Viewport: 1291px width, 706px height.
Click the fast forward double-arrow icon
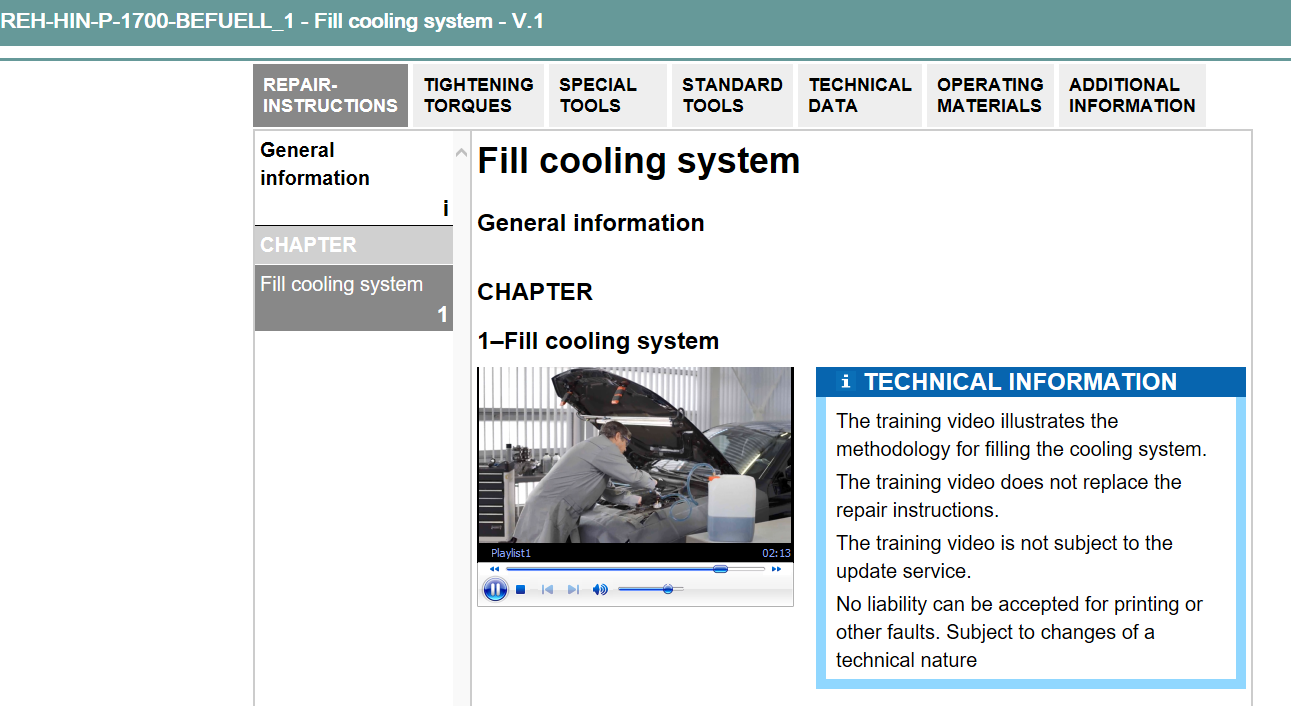(x=776, y=569)
